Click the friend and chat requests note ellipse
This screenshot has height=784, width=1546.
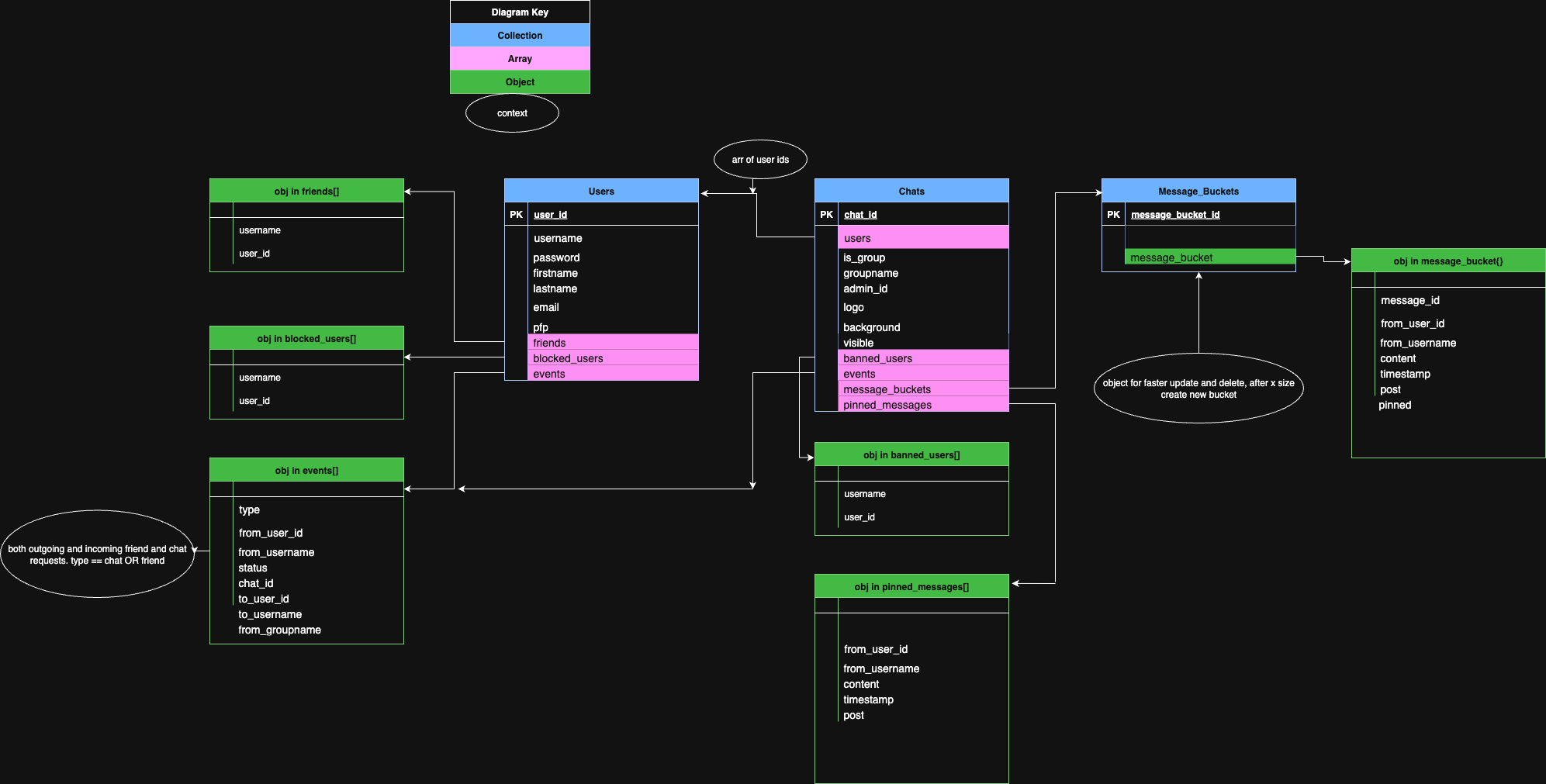coord(97,554)
